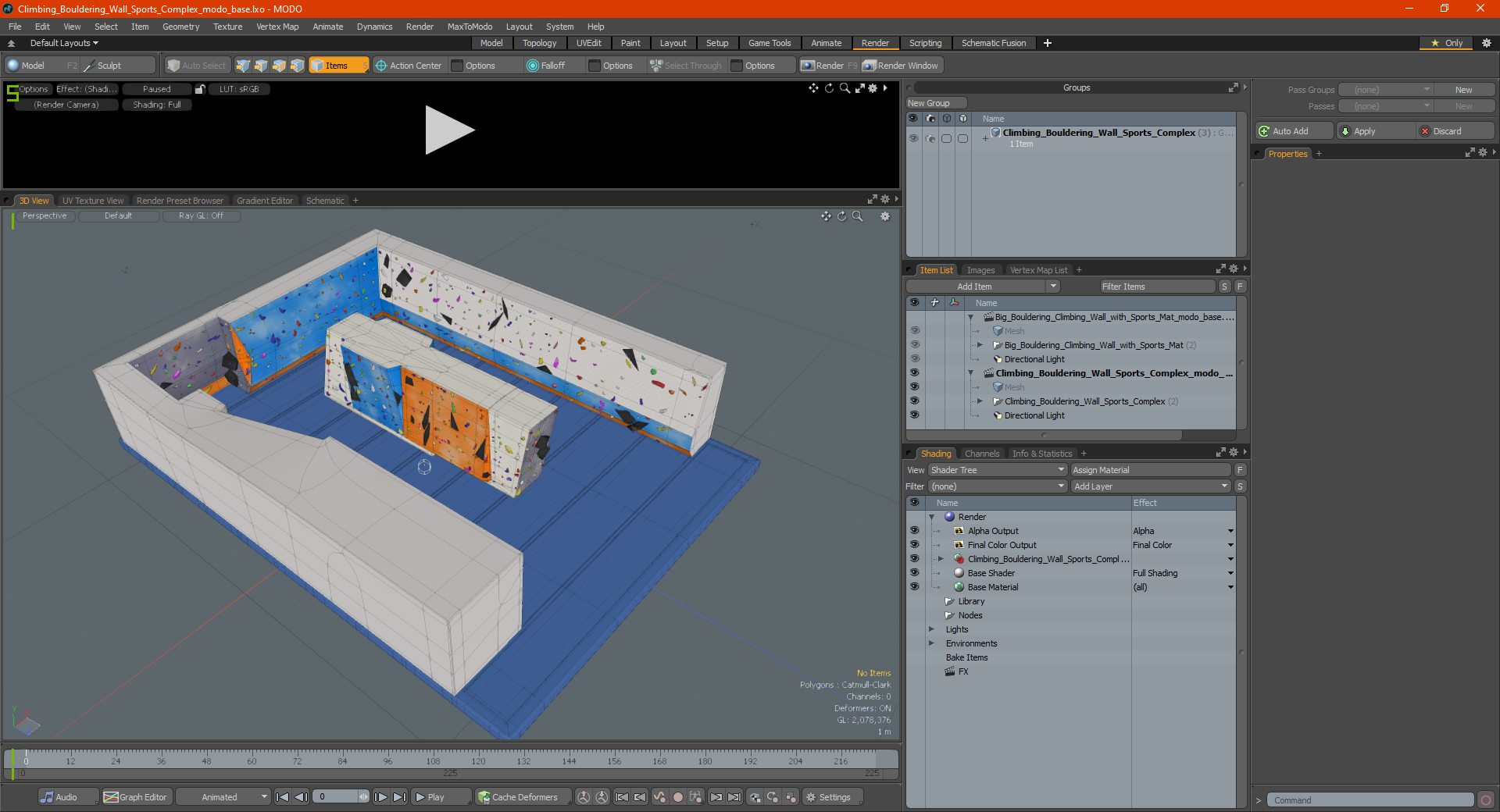Select the Polygons selection mode icon
The height and width of the screenshot is (812, 1500).
coord(279,66)
